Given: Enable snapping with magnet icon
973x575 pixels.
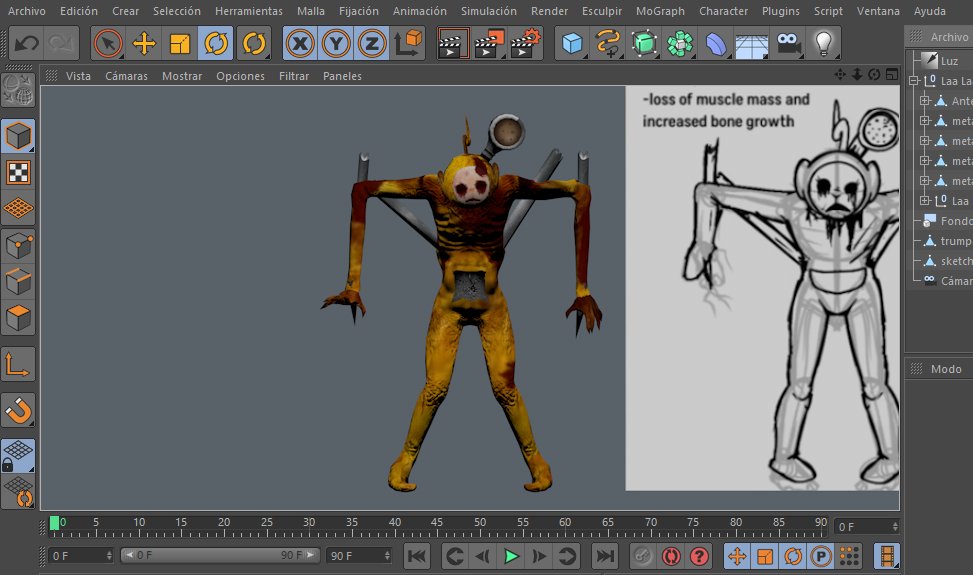Looking at the screenshot, I should pyautogui.click(x=18, y=409).
